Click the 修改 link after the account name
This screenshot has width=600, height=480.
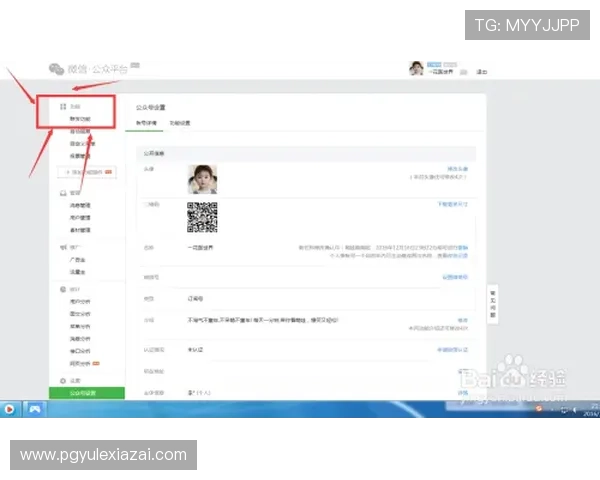(x=463, y=248)
